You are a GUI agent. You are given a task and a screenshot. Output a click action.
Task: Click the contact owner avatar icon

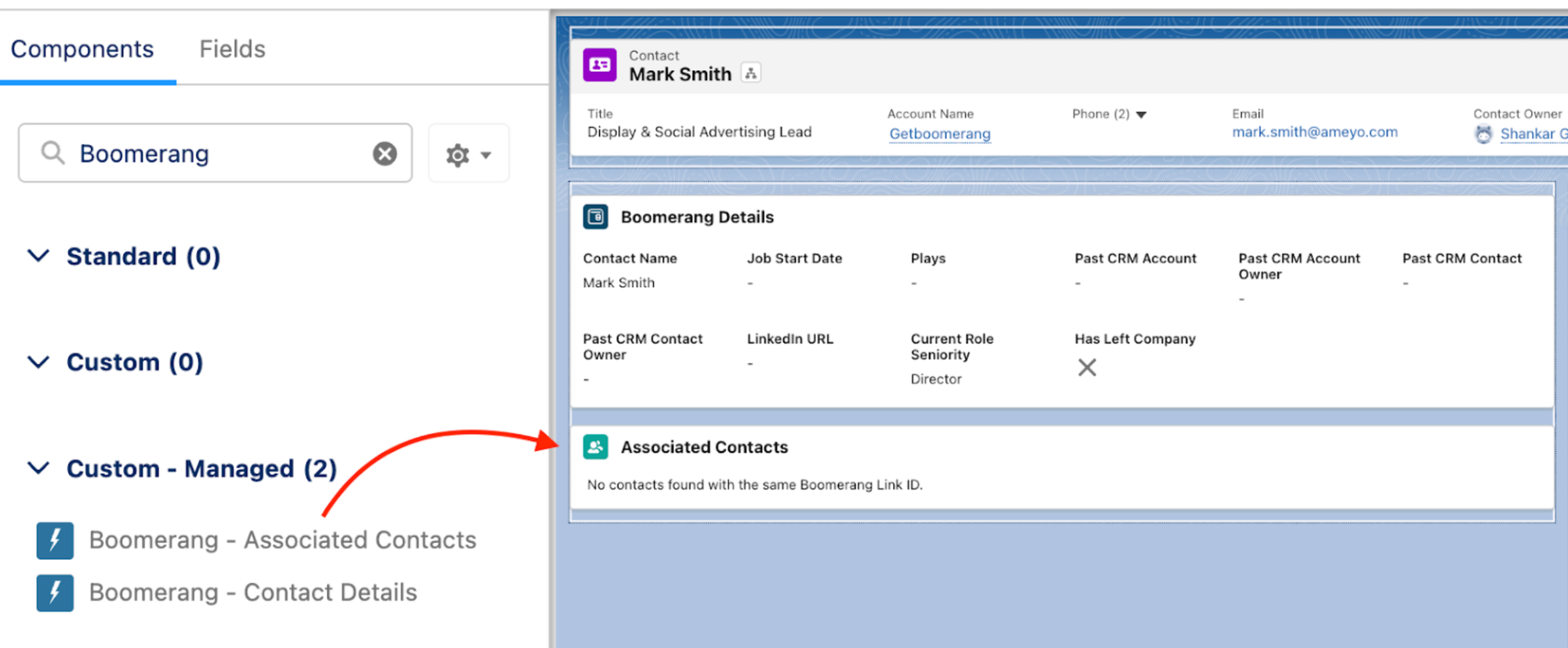point(1483,134)
